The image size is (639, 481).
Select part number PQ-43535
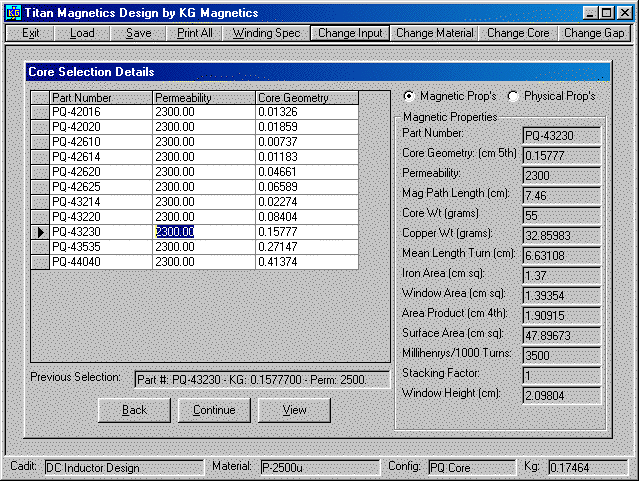click(x=101, y=247)
